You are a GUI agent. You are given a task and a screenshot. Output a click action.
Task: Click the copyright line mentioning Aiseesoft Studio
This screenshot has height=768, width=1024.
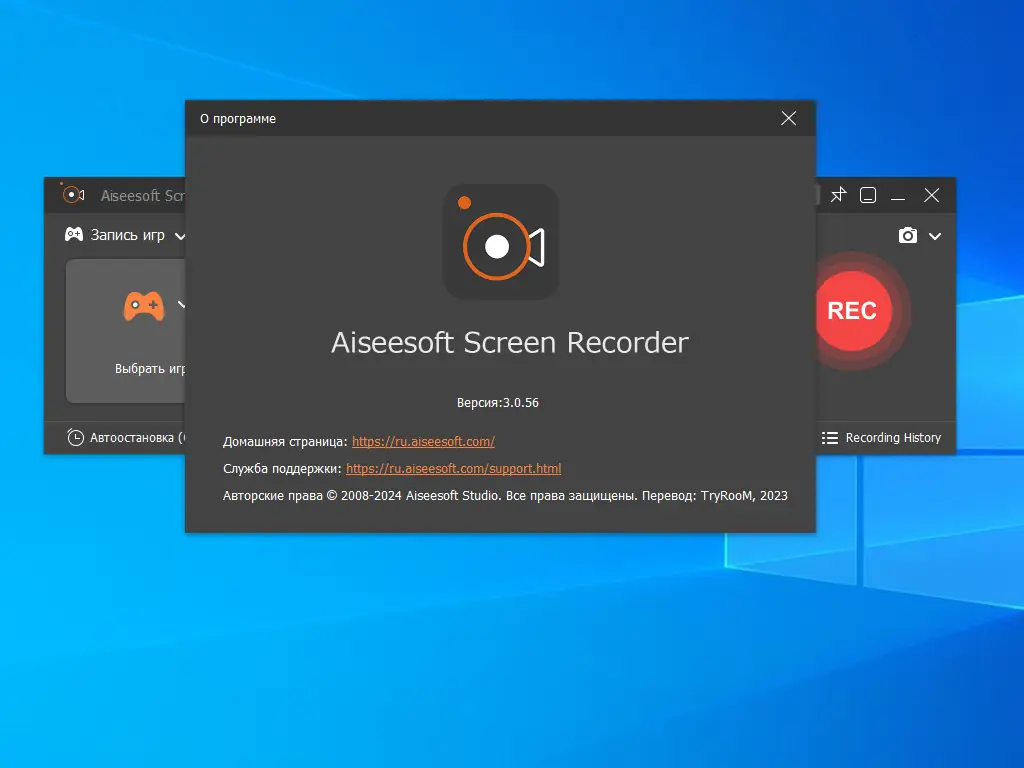tap(505, 496)
